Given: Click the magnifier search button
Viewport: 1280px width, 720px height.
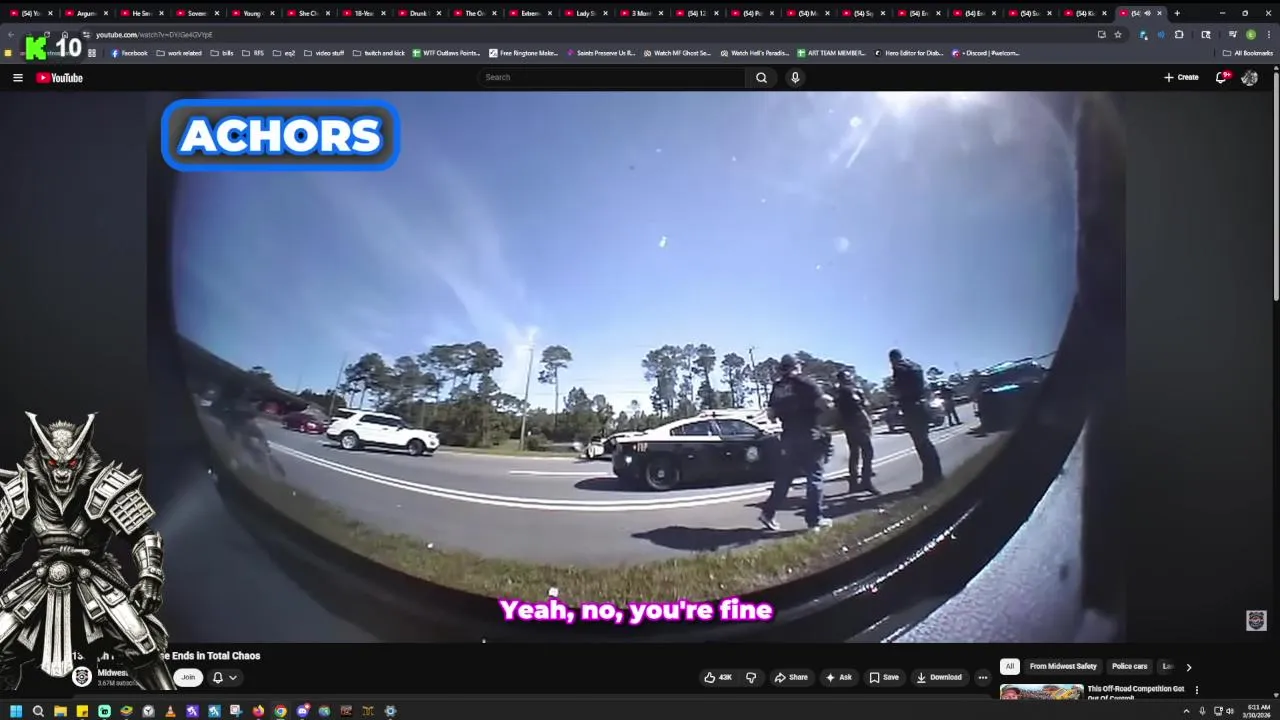Looking at the screenshot, I should click(761, 77).
